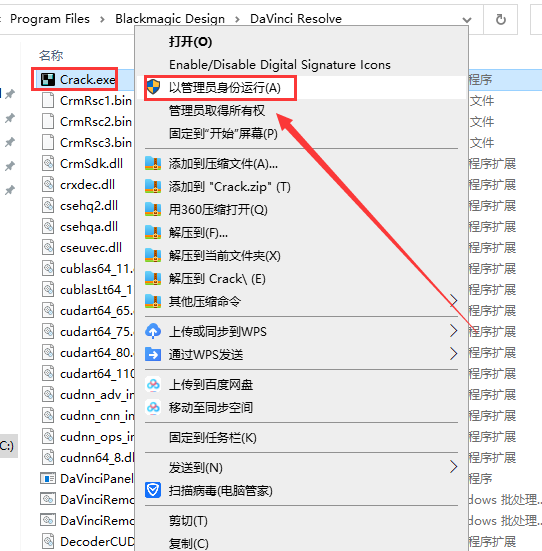Click the Crack.exe file icon
The width and height of the screenshot is (542, 551).
[x=48, y=80]
